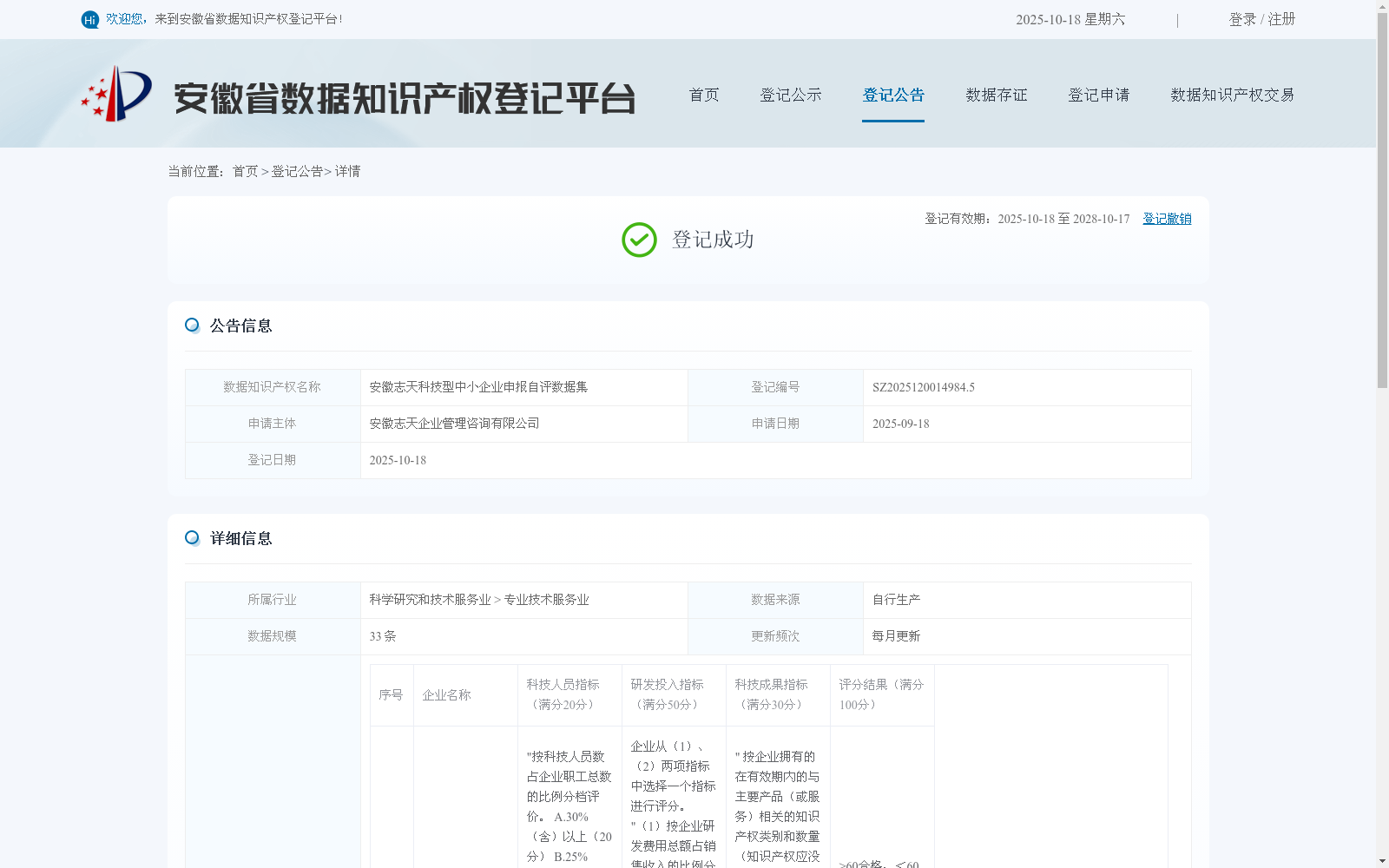Select the registration number SZ2025120014984.5
The height and width of the screenshot is (868, 1389).
click(924, 387)
